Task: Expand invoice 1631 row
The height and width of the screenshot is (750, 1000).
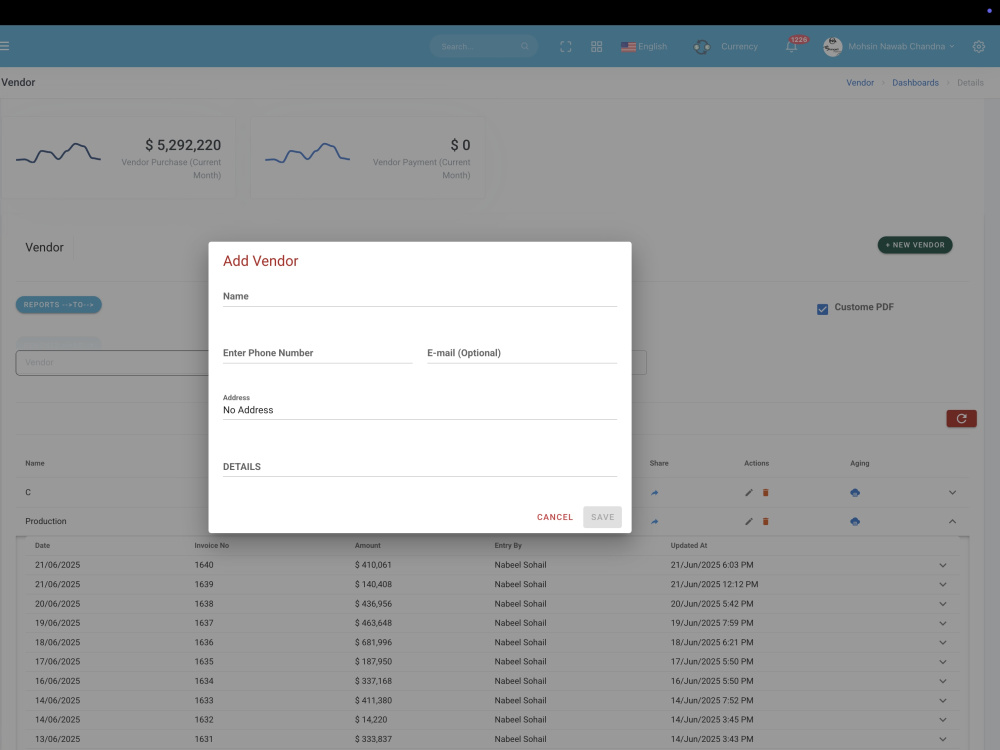Action: click(x=943, y=739)
